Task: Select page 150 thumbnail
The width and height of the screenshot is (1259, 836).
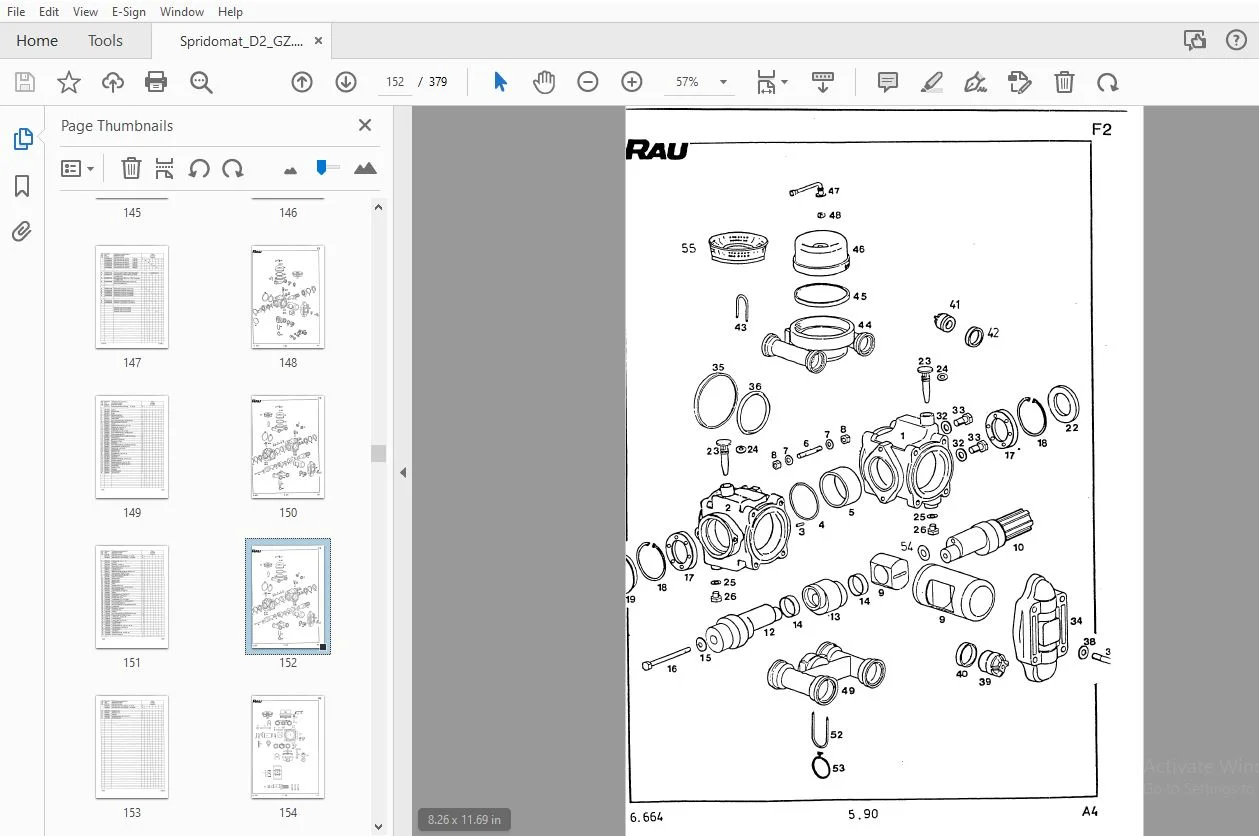Action: tap(288, 447)
